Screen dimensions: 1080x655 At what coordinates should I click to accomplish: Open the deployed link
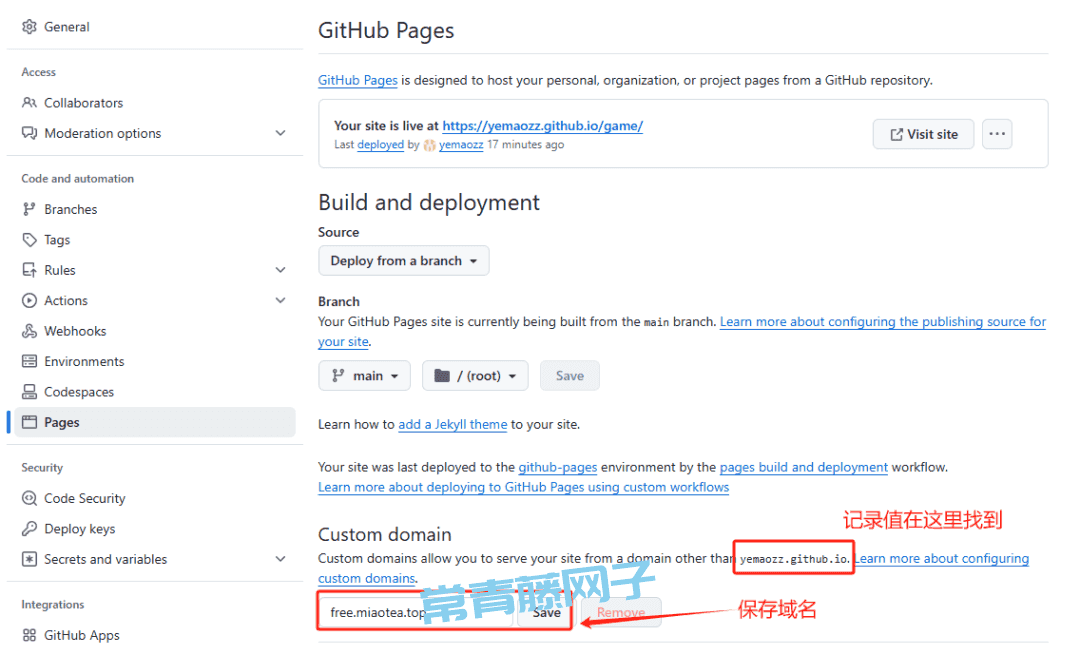click(380, 145)
